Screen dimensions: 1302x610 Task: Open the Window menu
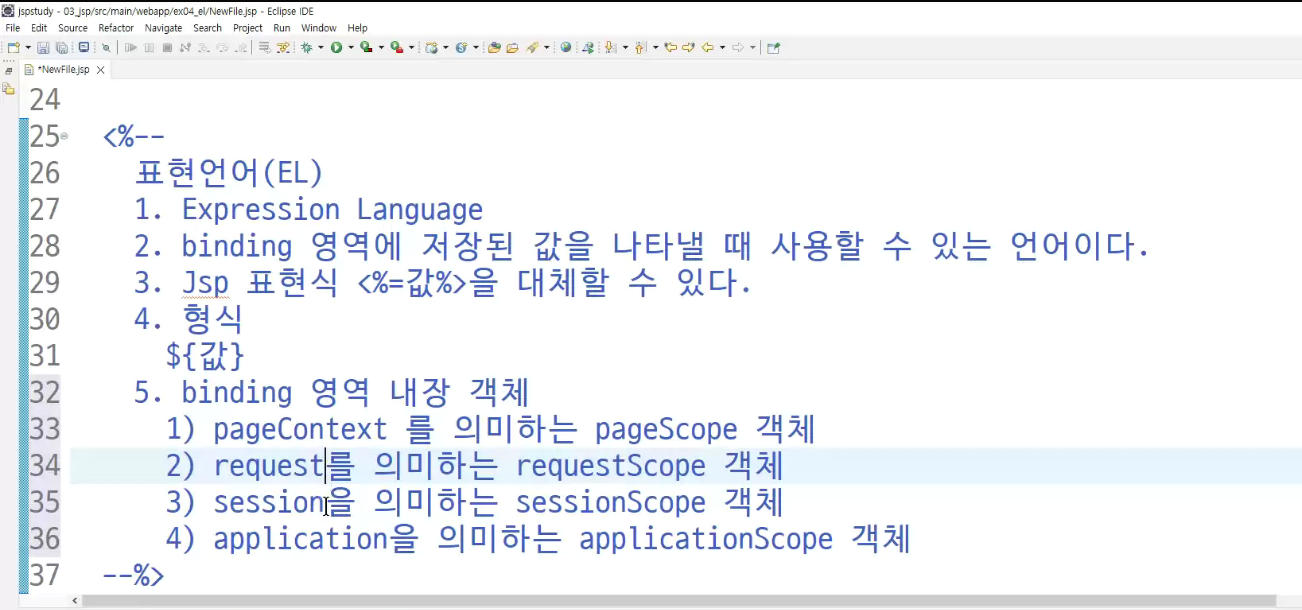click(319, 28)
